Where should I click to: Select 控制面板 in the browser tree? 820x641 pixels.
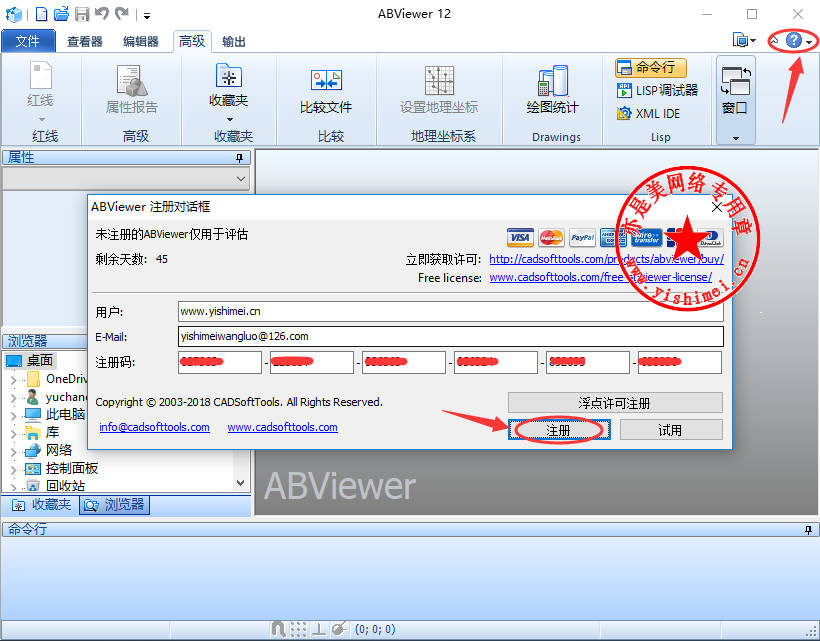tap(72, 468)
